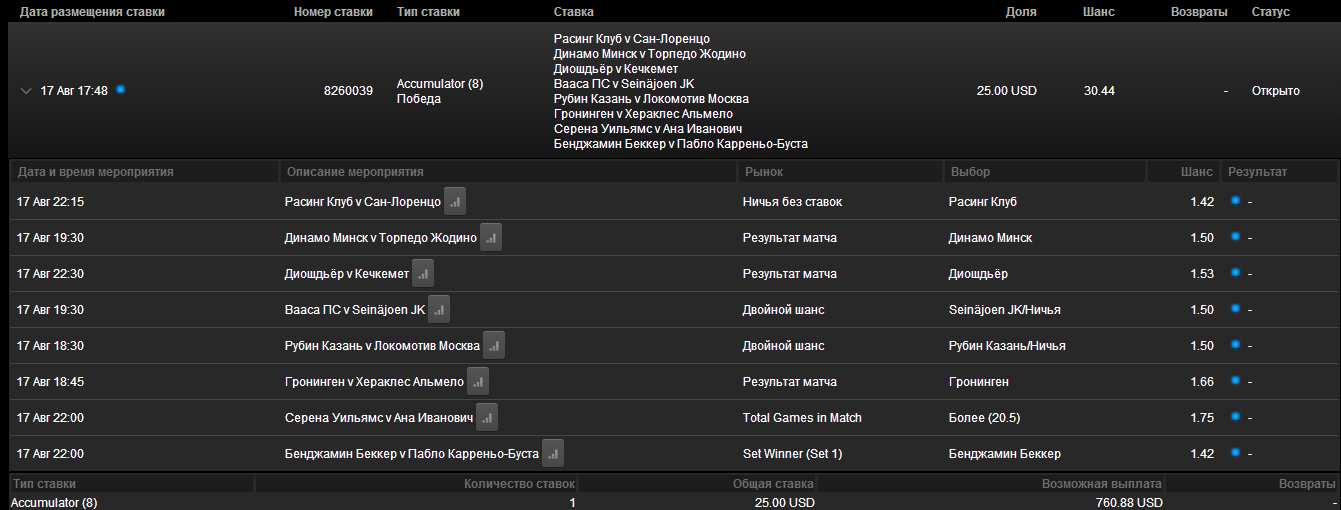Open stats icon for Вааса ПС v Seinäjoen JK
This screenshot has width=1341, height=510.
[x=439, y=309]
